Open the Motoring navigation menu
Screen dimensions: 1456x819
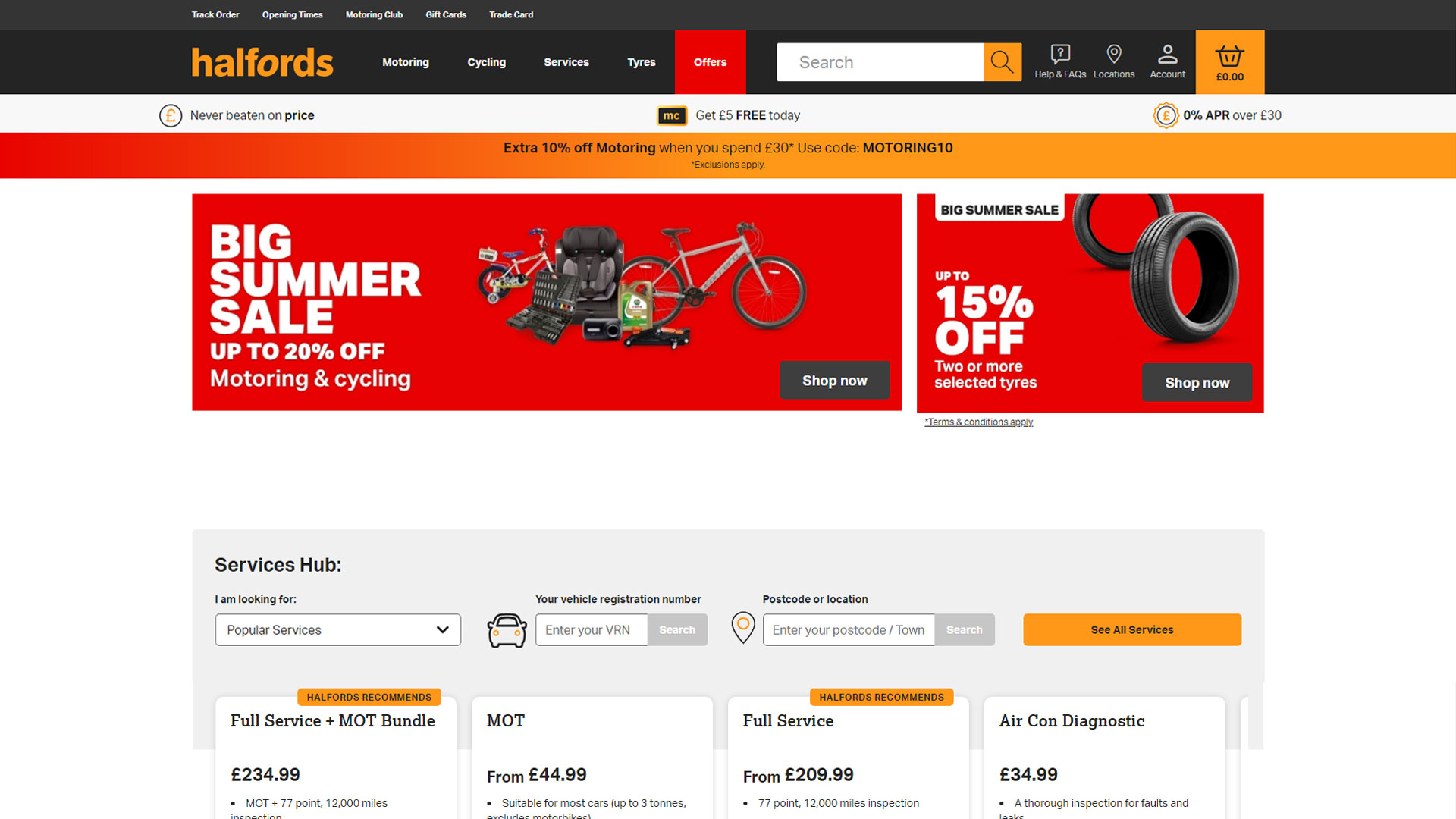pyautogui.click(x=406, y=62)
